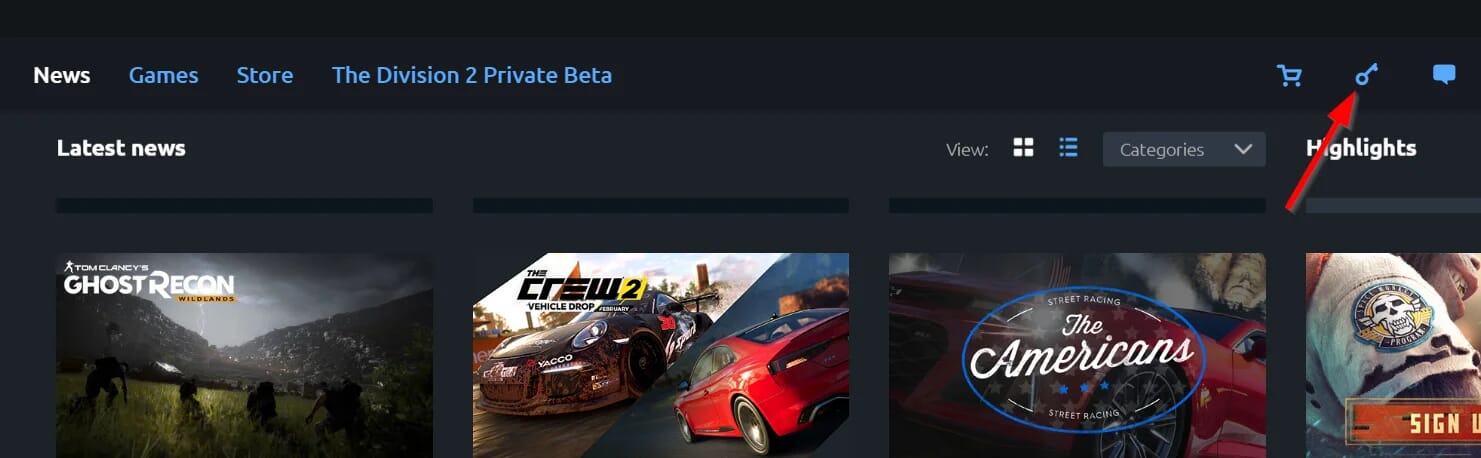Click the Highlights section heading
The image size is (1481, 458).
(1361, 148)
